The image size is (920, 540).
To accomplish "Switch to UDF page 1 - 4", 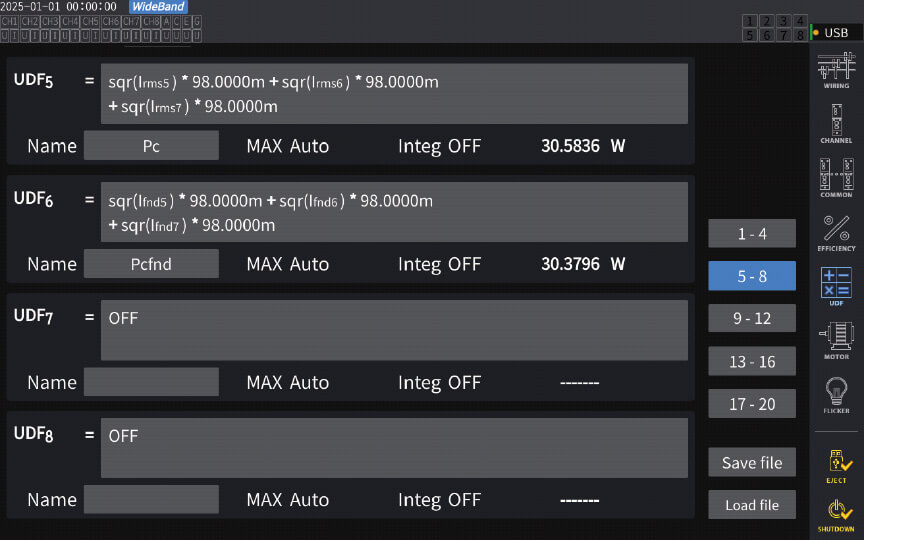I will (752, 234).
